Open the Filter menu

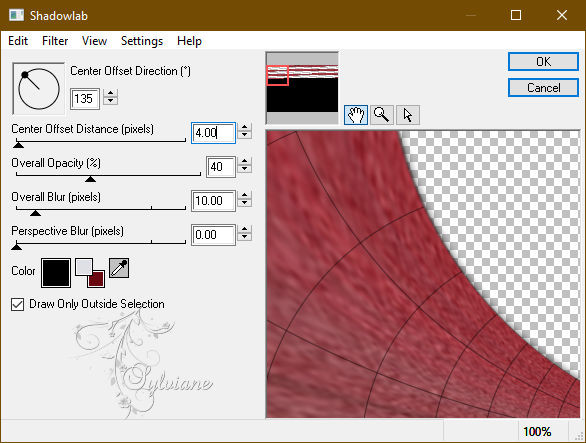tap(55, 41)
